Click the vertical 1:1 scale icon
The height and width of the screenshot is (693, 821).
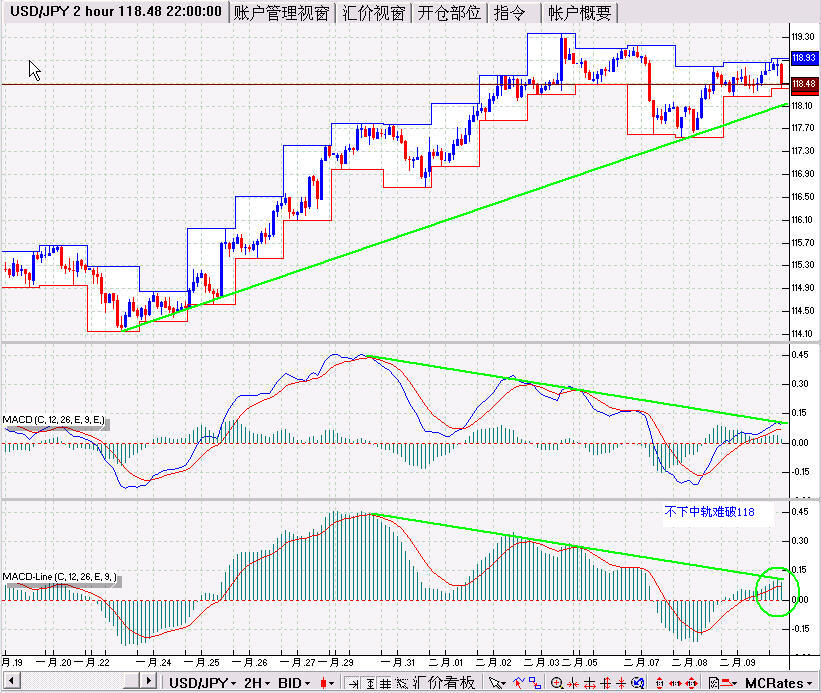pos(660,683)
